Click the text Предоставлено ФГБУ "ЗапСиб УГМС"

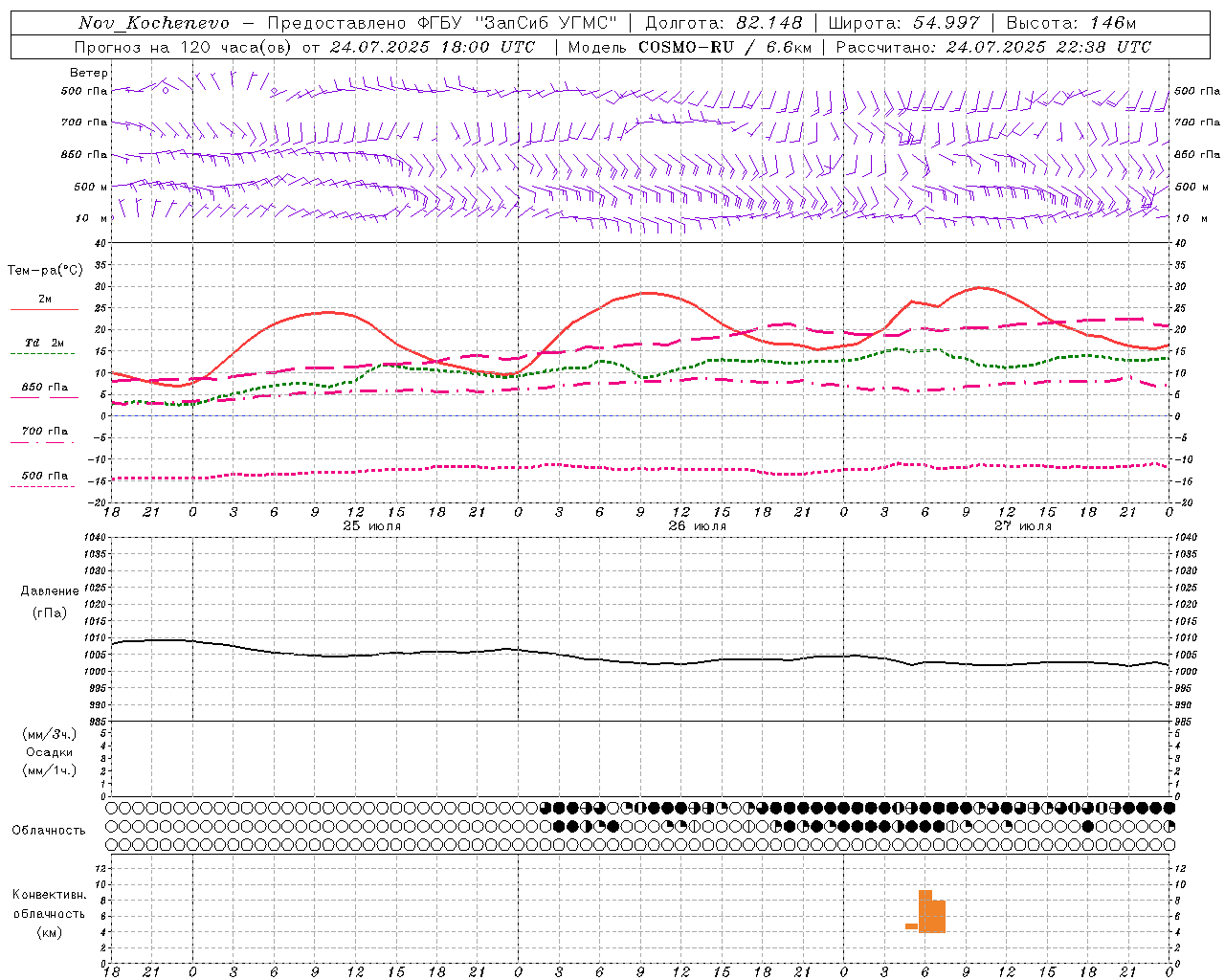coord(442,23)
